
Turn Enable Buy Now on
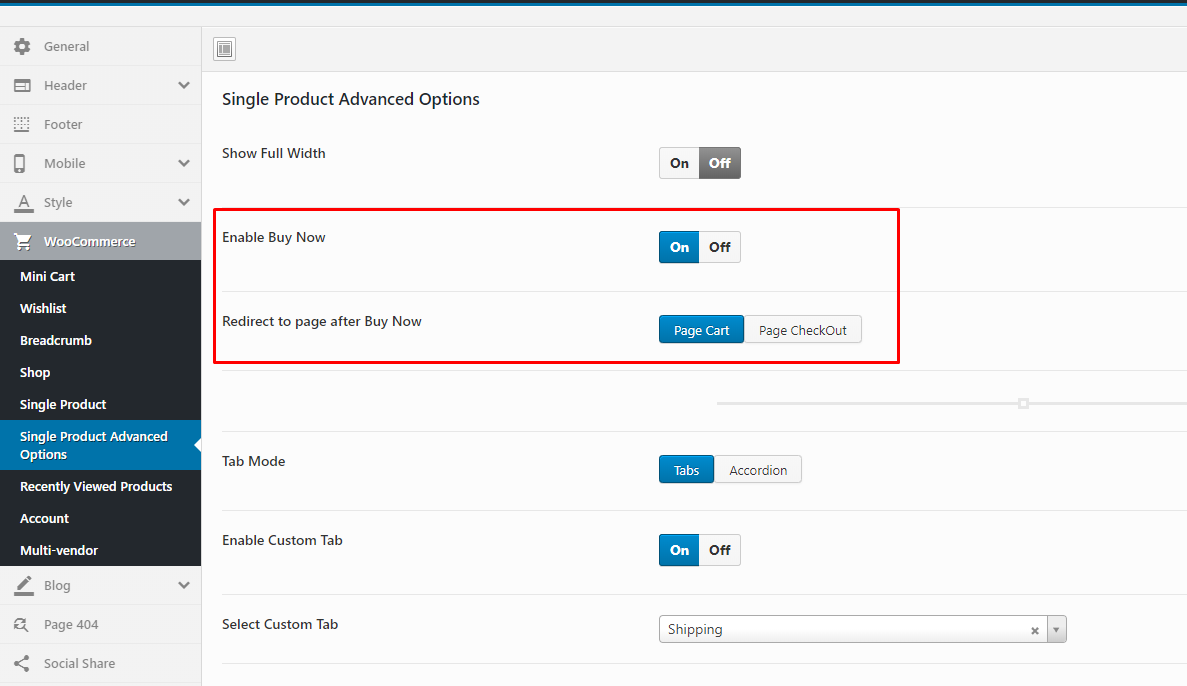[x=679, y=247]
